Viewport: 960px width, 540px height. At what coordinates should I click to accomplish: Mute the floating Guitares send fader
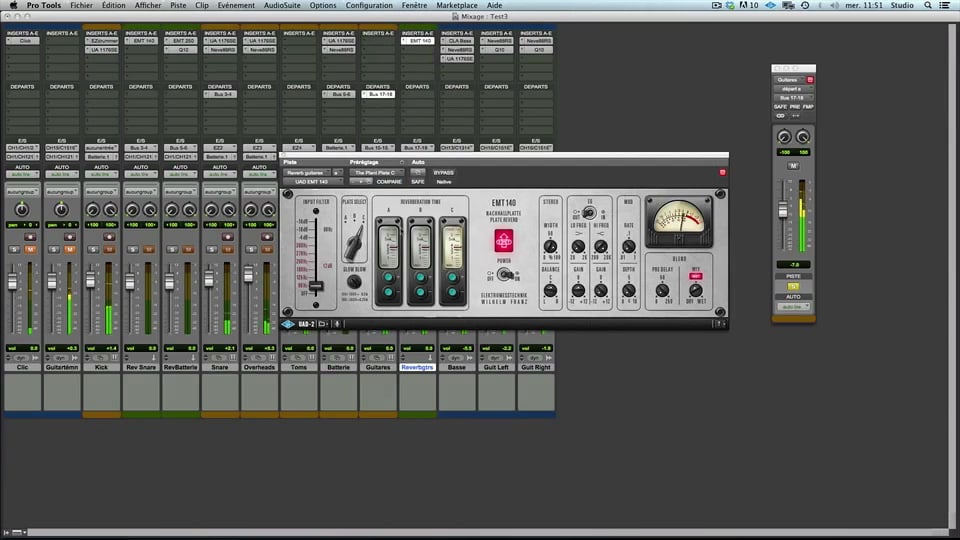tap(793, 166)
